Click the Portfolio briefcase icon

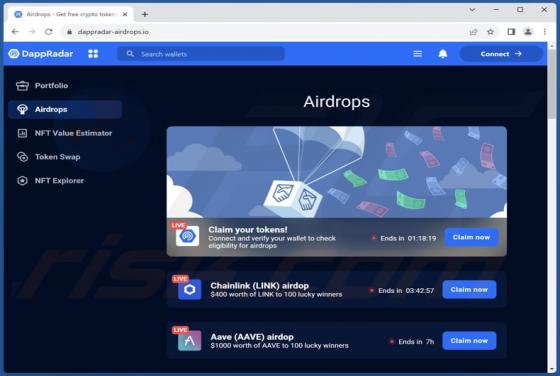(x=22, y=86)
